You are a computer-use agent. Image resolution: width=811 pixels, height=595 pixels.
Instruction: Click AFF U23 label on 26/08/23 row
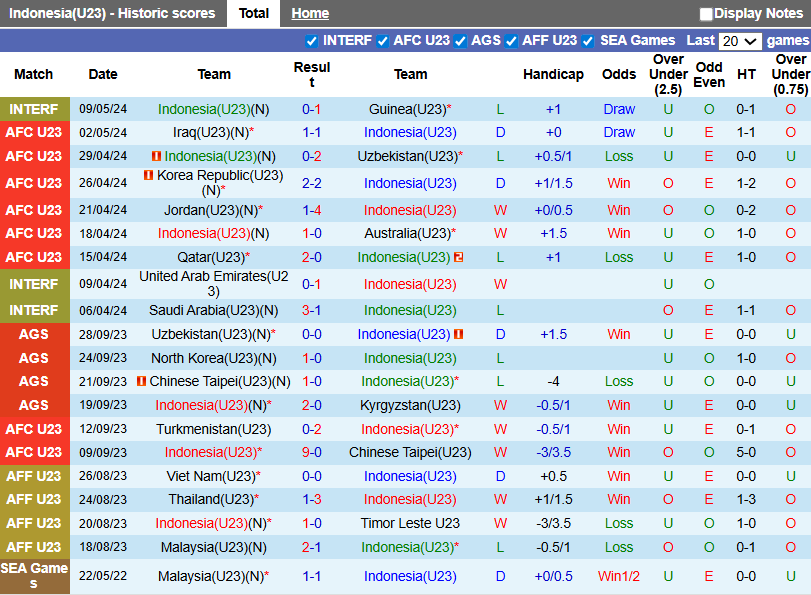(34, 476)
